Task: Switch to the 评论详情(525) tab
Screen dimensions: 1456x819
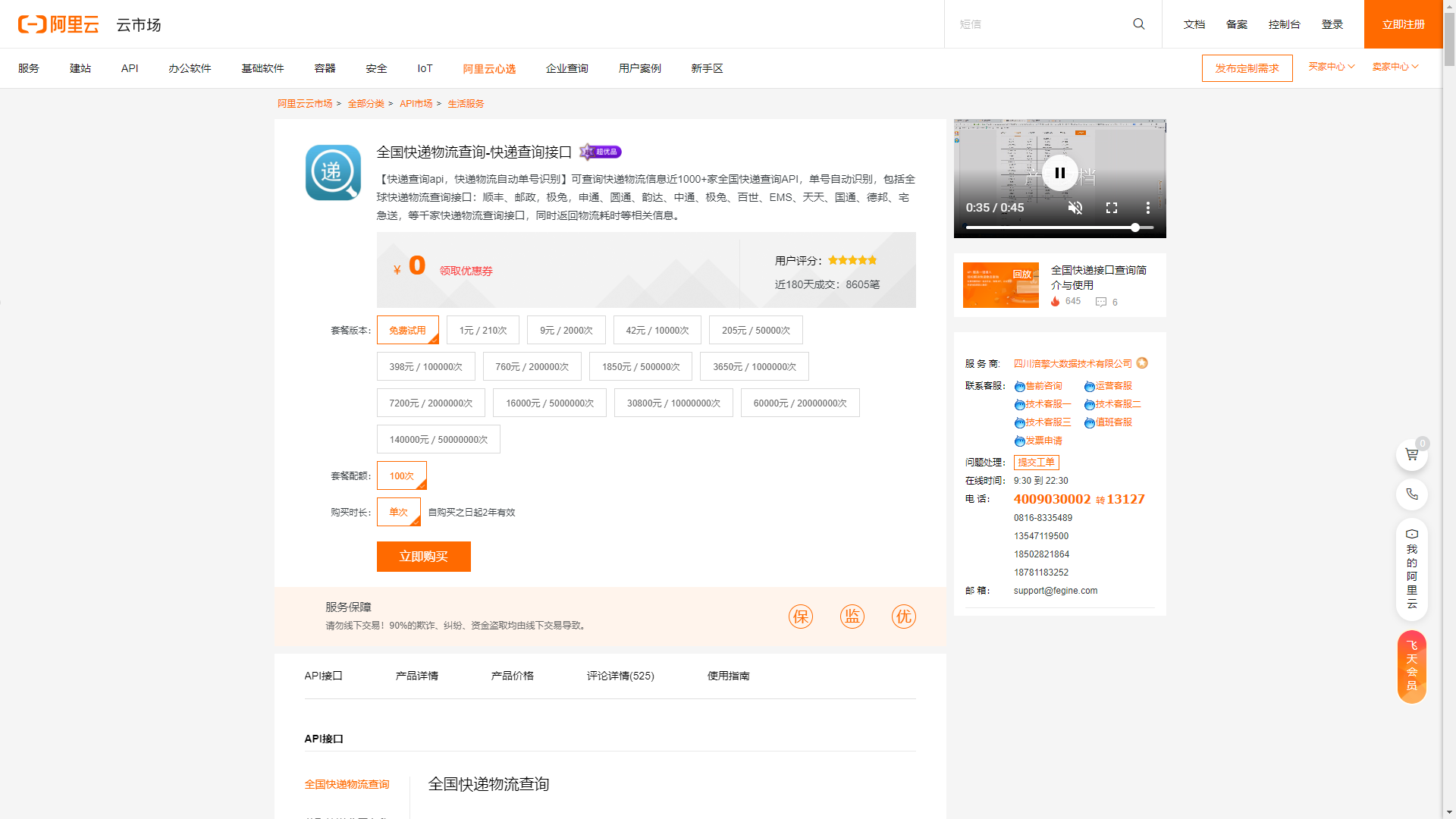Action: click(620, 676)
